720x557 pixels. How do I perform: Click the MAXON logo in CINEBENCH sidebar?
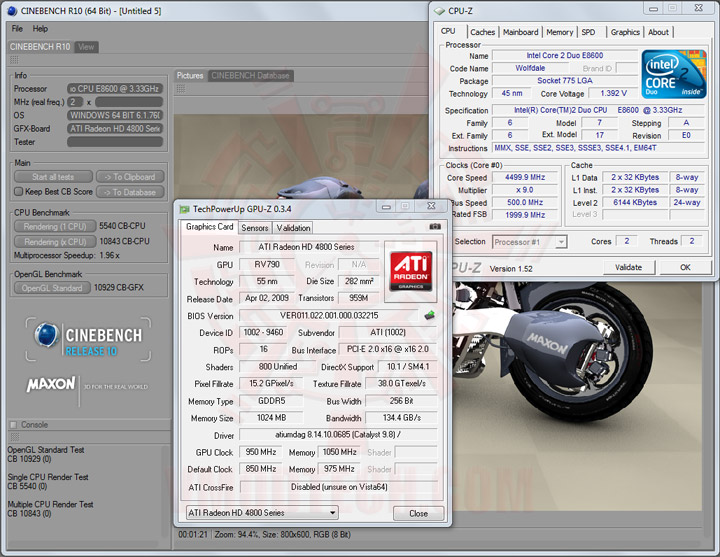(51, 385)
